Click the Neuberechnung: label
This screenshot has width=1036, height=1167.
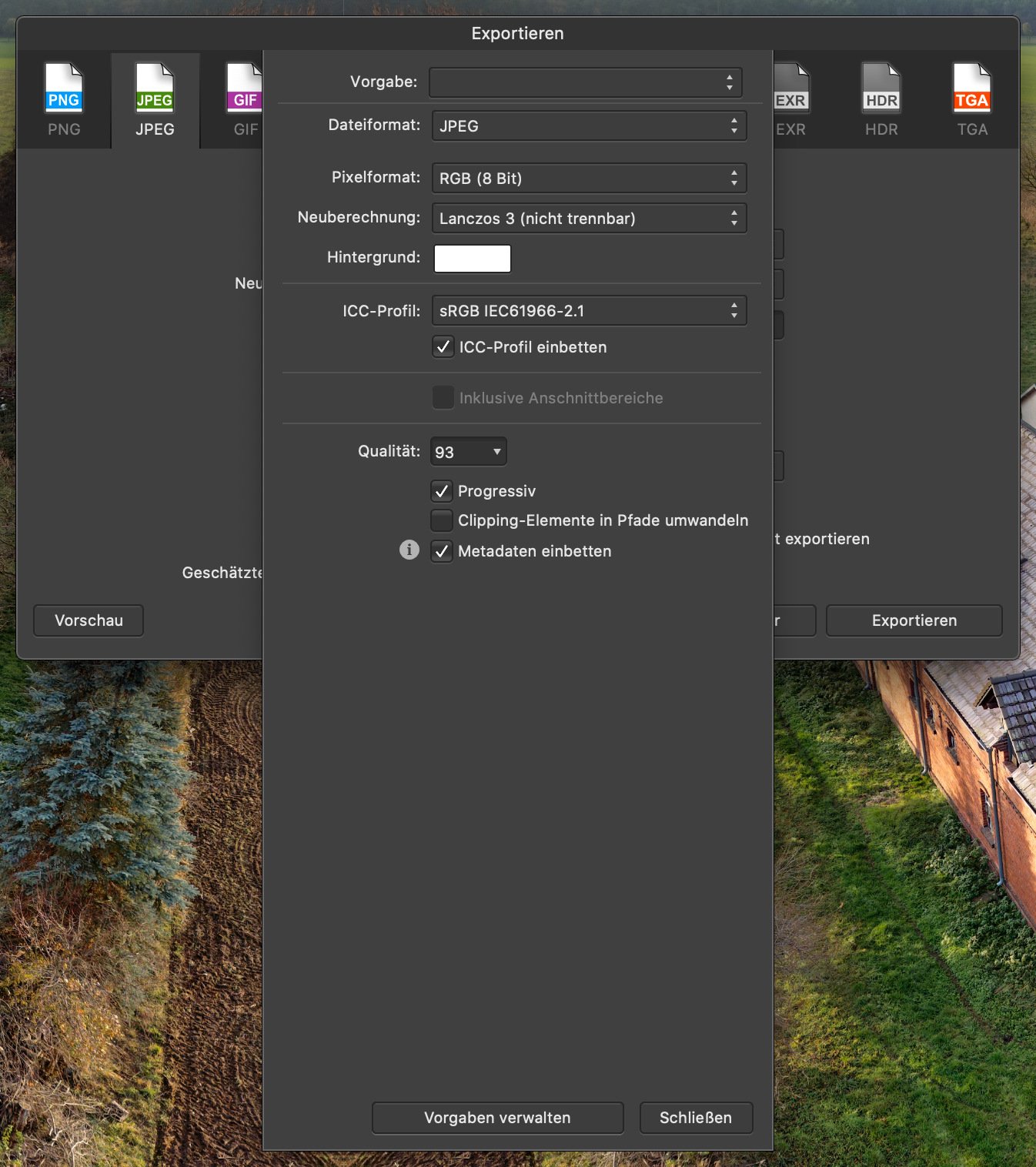point(359,217)
